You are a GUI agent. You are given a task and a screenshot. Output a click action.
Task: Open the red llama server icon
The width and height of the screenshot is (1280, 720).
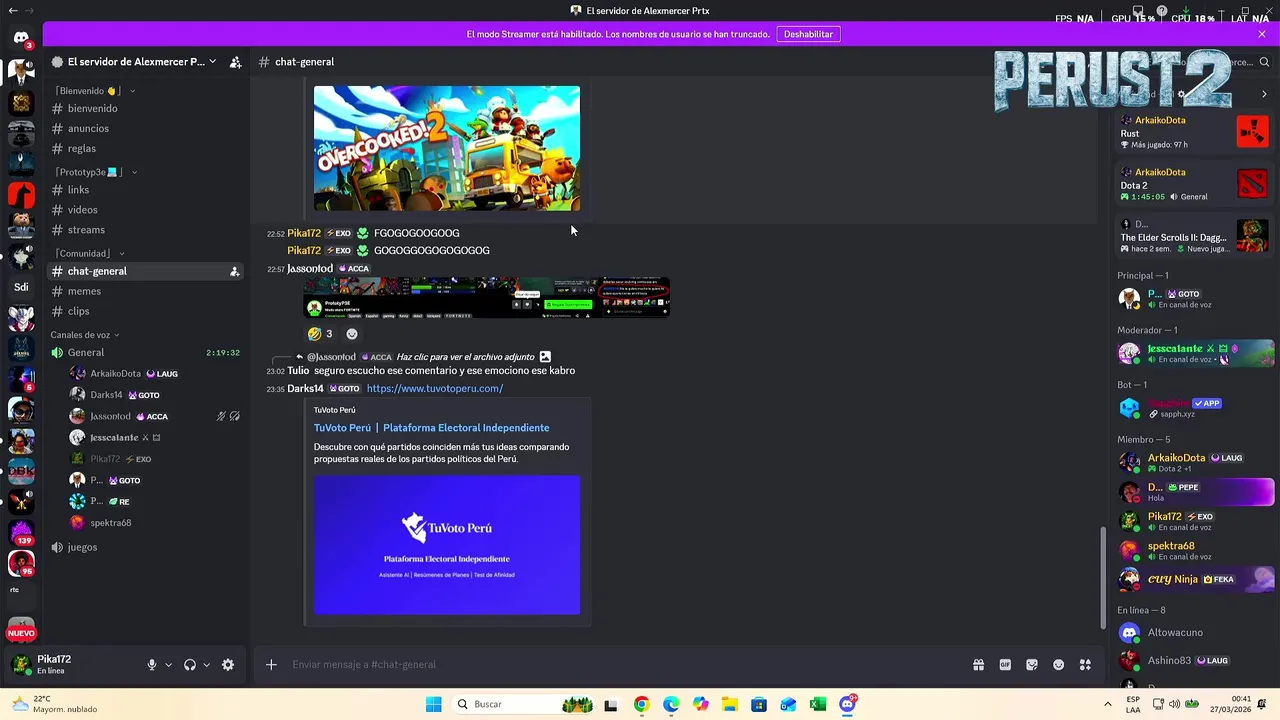click(21, 193)
